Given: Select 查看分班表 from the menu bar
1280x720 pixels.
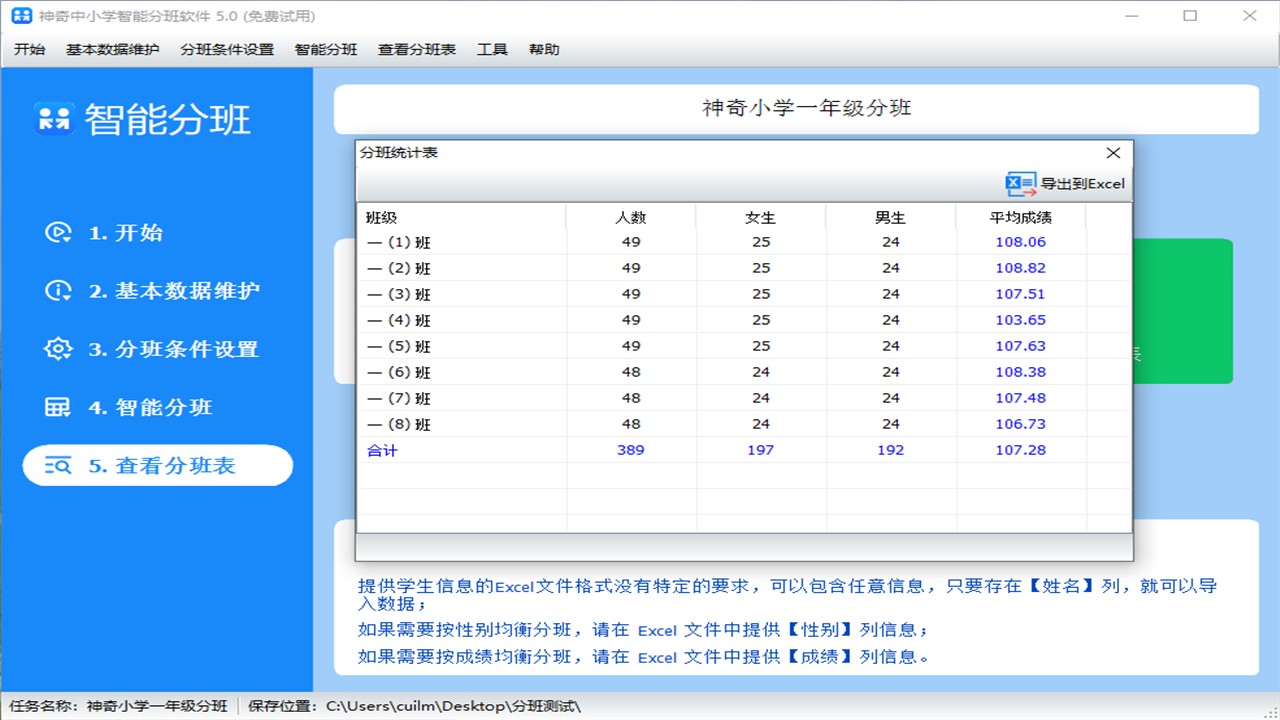Looking at the screenshot, I should (417, 48).
